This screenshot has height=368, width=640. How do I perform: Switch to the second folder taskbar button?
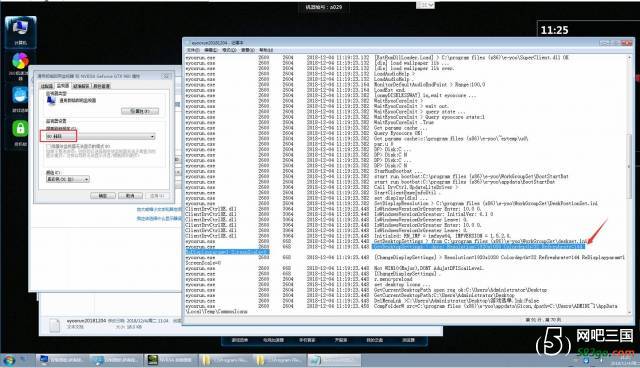(279, 360)
